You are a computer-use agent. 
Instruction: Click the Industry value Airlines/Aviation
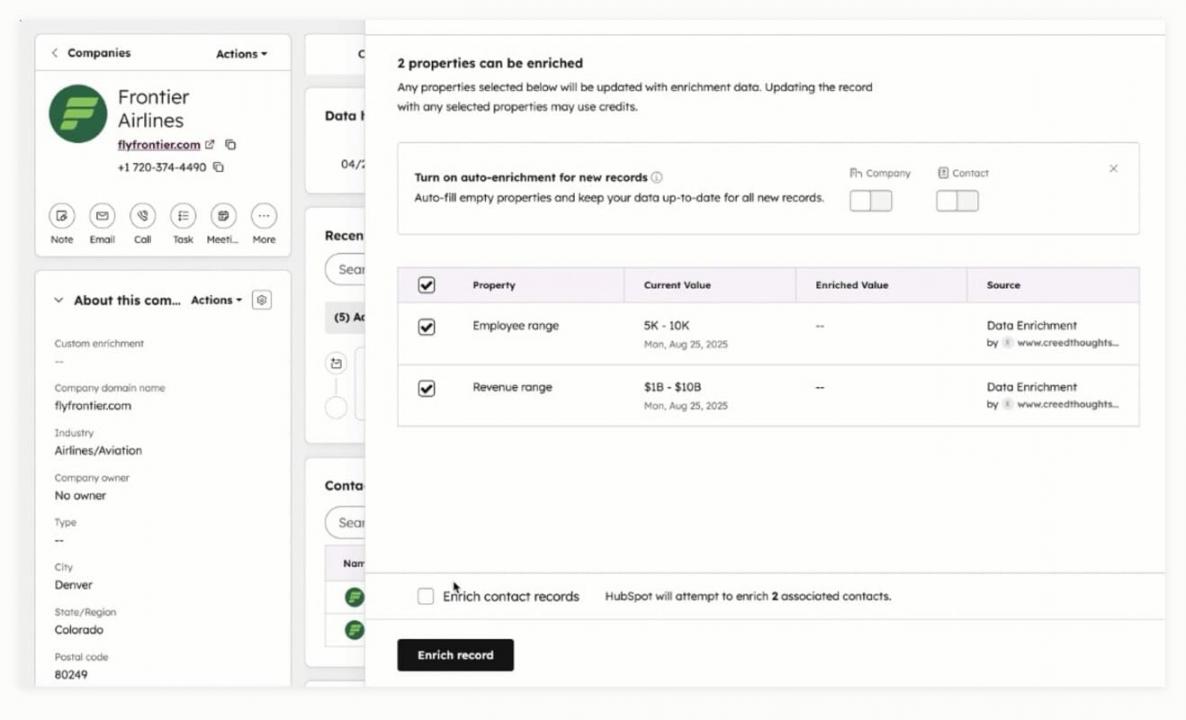(x=98, y=450)
